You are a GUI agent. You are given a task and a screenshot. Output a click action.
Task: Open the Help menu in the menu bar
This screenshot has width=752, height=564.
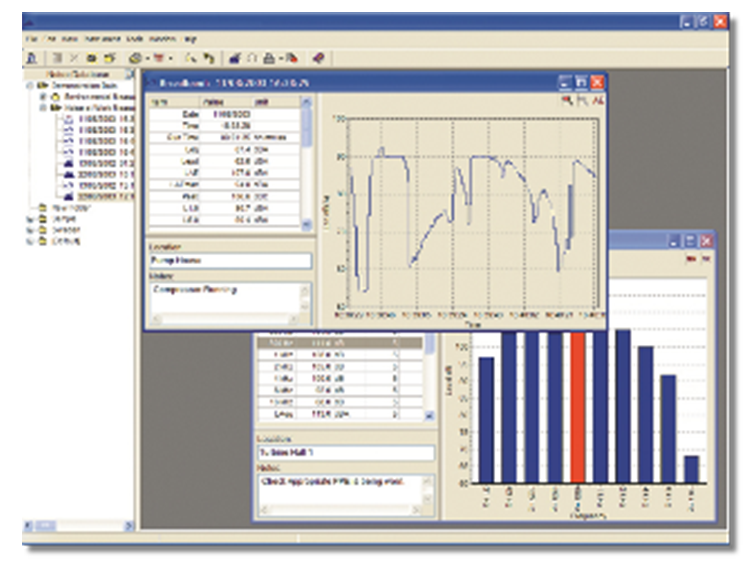[189, 38]
